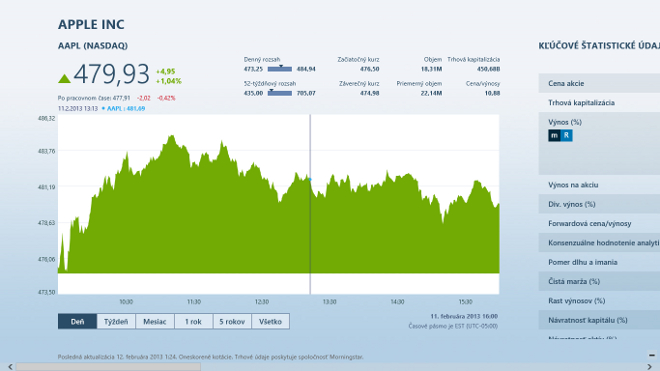Click the zoom-out minus icon

tap(652, 355)
